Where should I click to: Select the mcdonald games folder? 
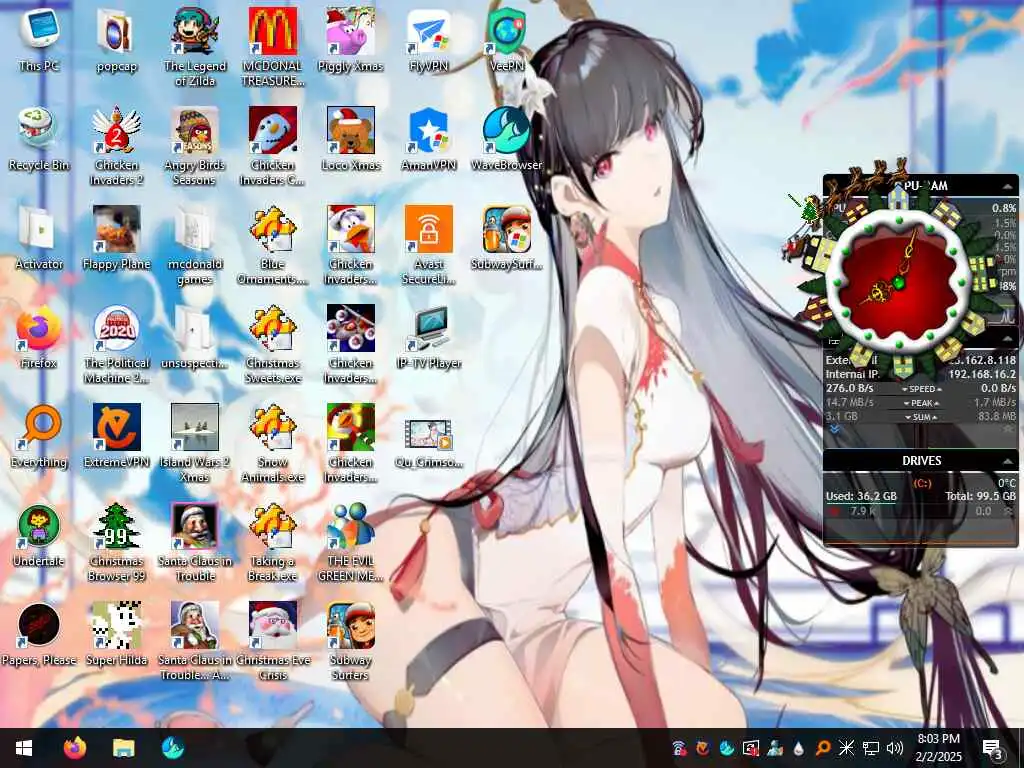(x=195, y=246)
